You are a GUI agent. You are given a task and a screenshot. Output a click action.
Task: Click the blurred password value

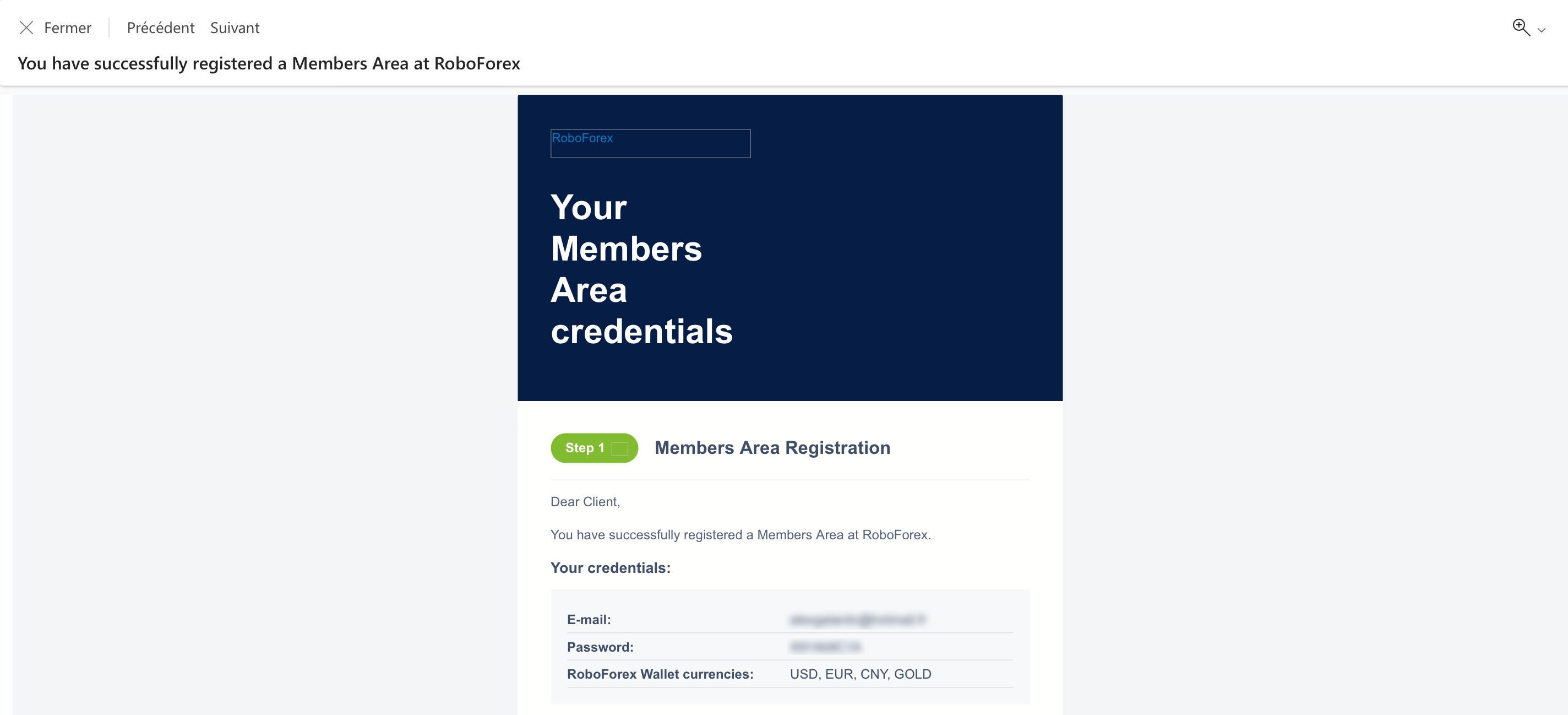coord(826,647)
